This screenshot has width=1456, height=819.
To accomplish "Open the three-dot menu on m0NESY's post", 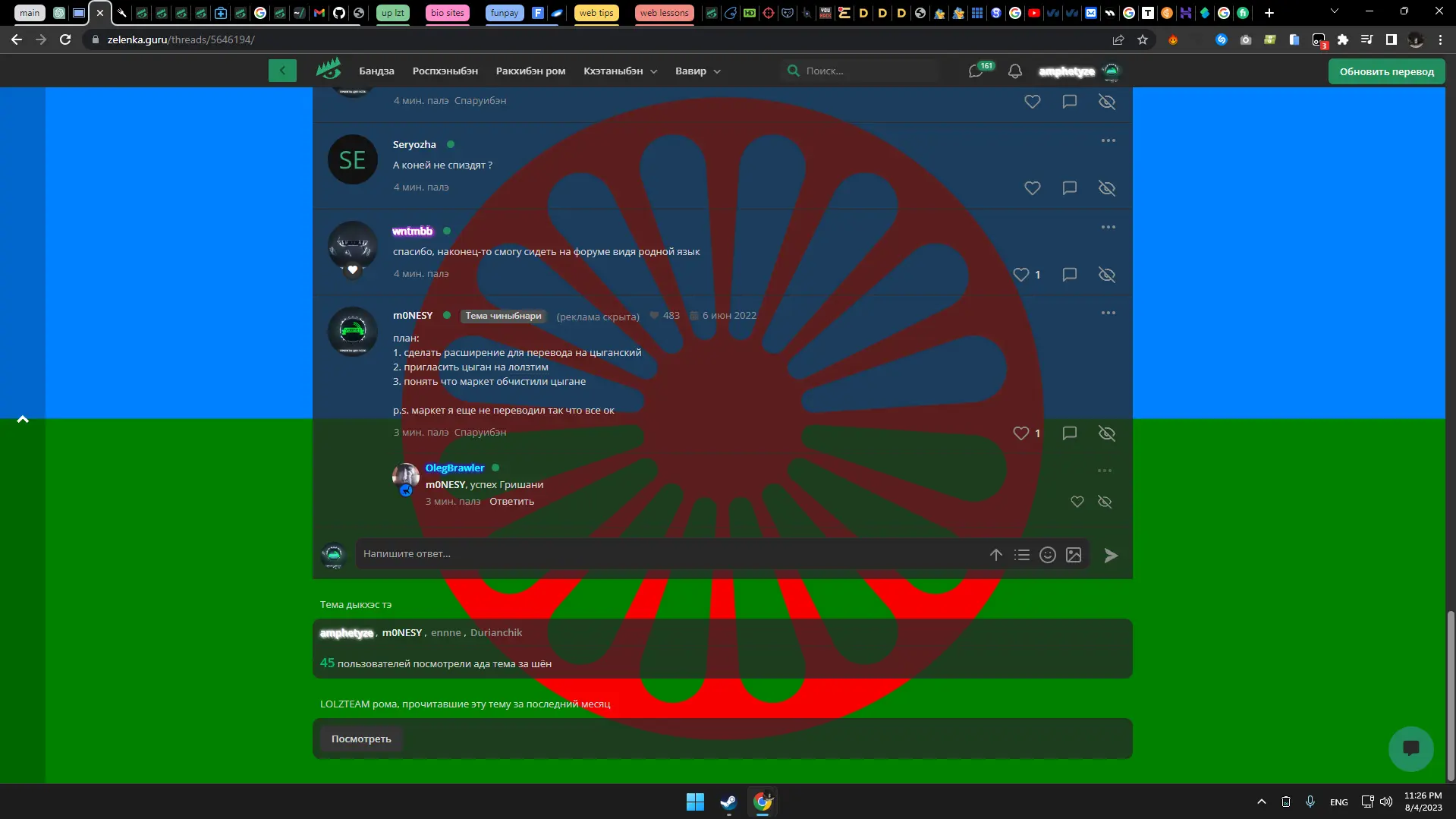I will click(1109, 313).
